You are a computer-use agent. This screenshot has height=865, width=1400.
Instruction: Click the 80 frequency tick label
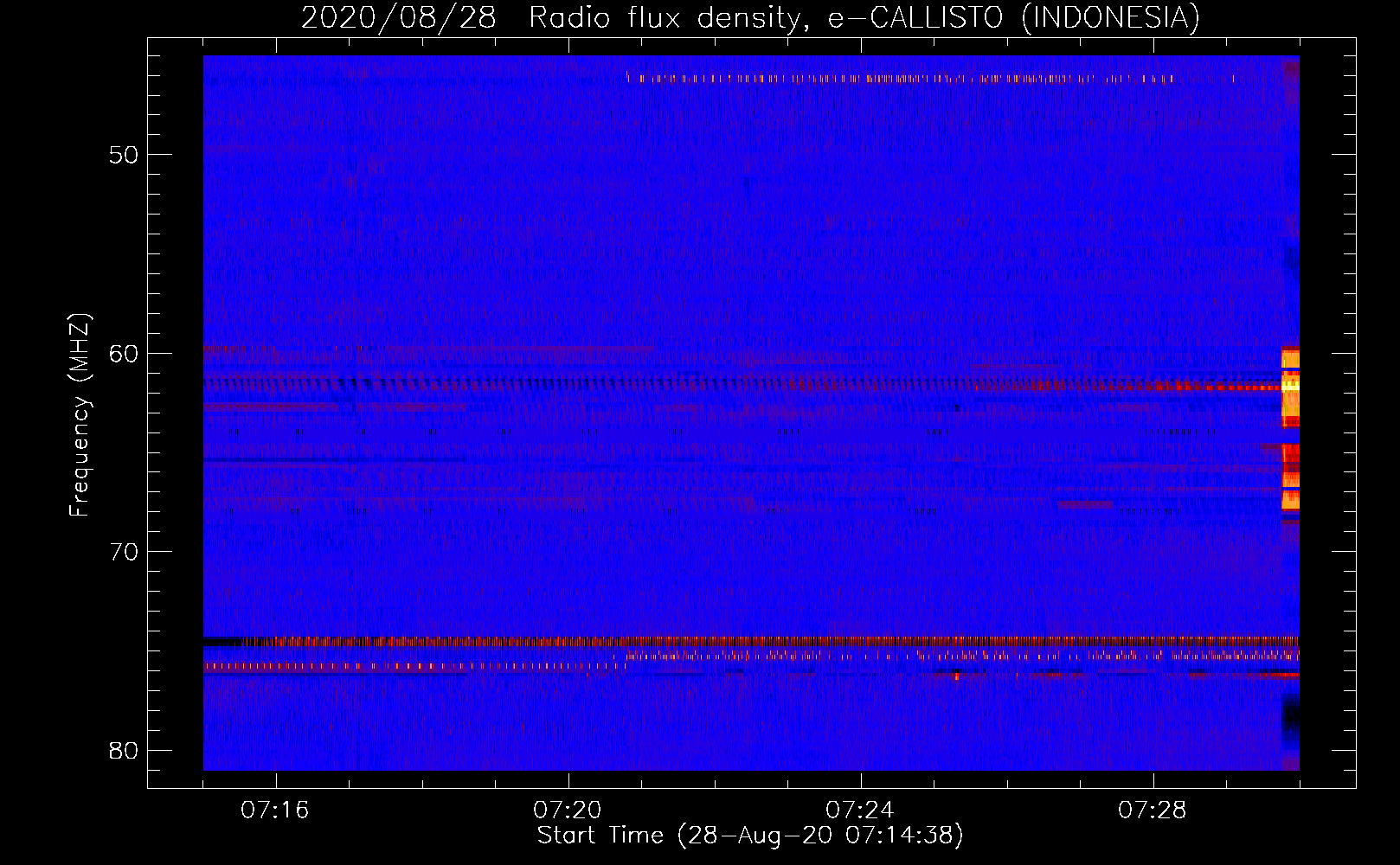click(x=125, y=750)
